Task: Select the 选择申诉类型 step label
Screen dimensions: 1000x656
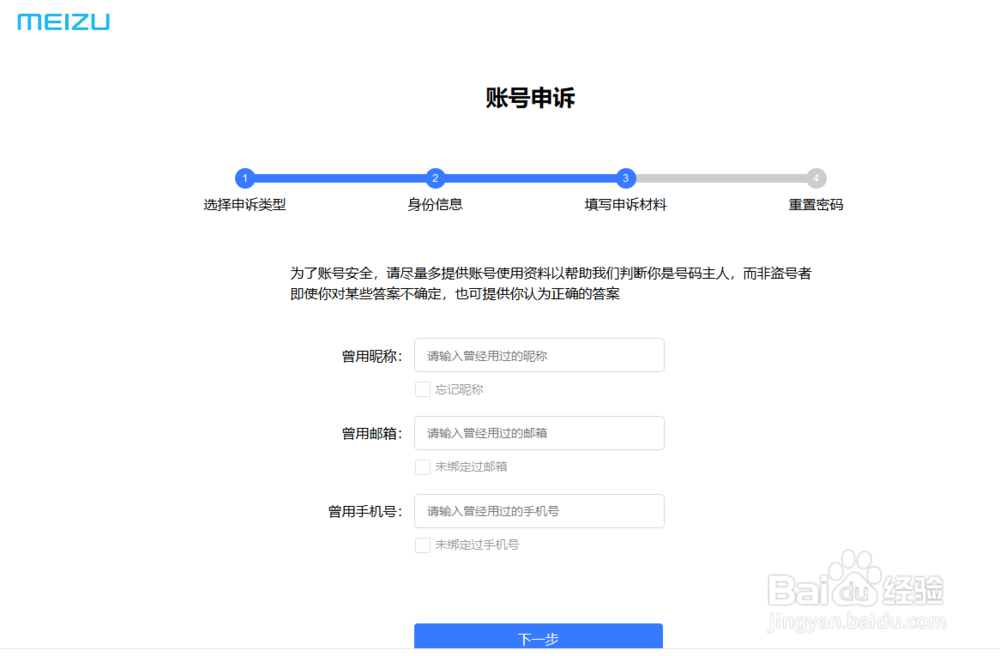Action: tap(245, 203)
